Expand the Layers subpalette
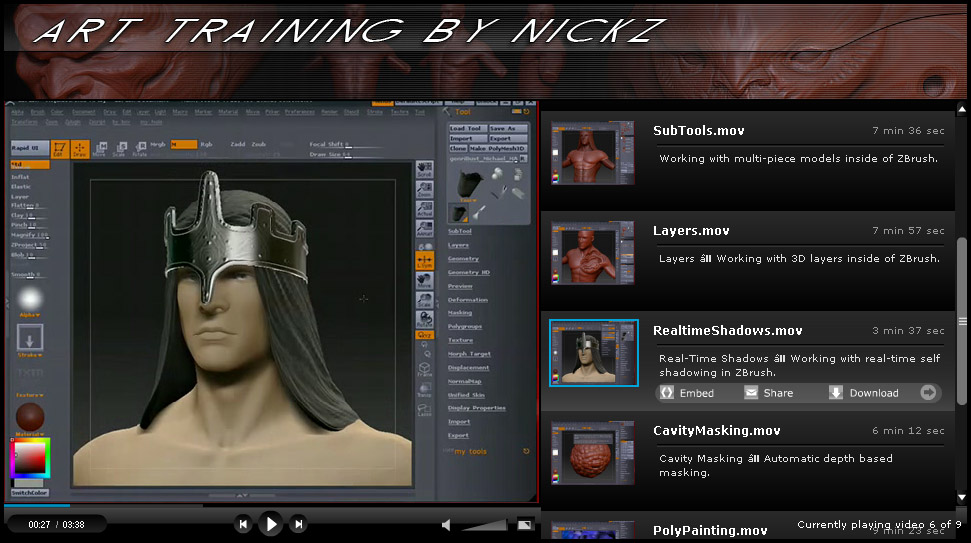Viewport: 971px width, 543px height. pos(458,245)
